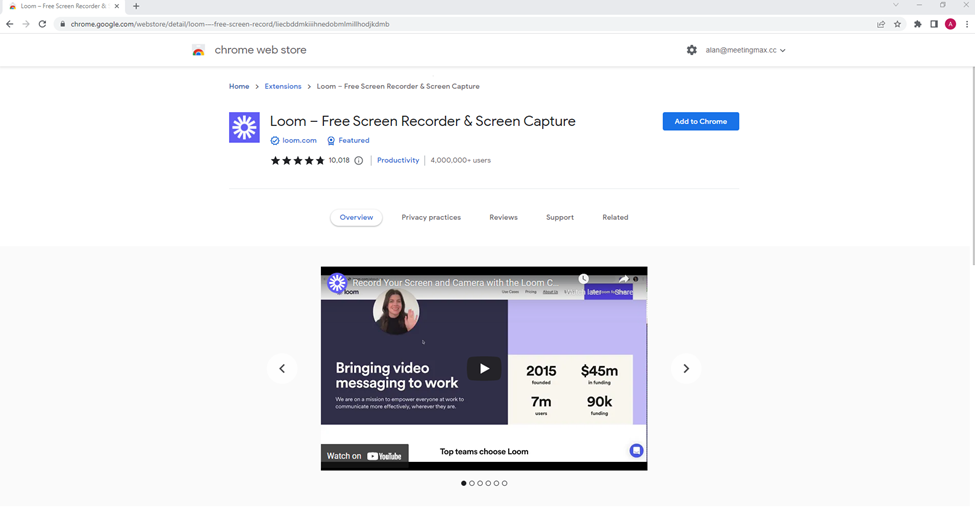Screen dimensions: 975x522
Task: Select the second carousel dot
Action: [x=472, y=483]
